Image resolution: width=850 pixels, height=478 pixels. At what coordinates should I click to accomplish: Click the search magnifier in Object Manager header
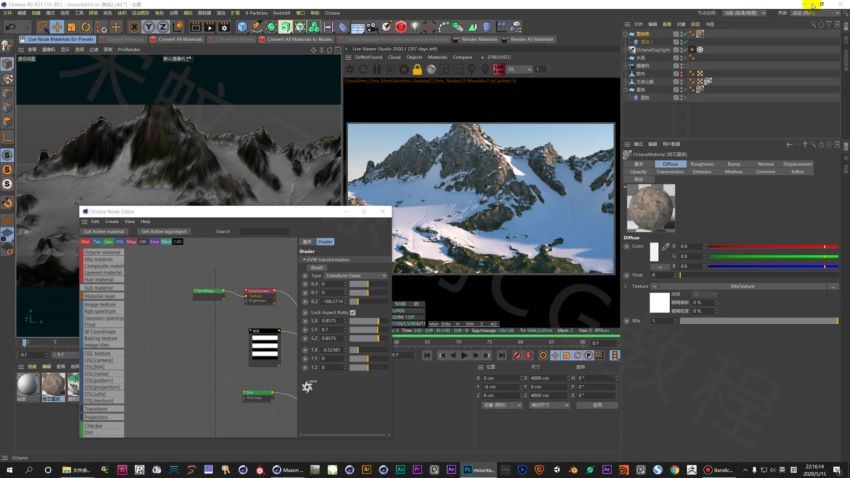pyautogui.click(x=813, y=24)
